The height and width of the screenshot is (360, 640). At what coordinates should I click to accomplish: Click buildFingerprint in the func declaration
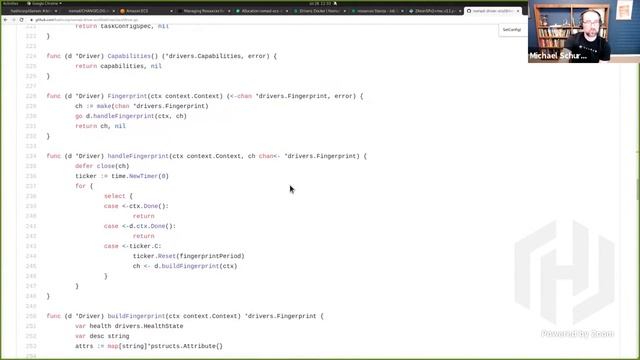(x=136, y=316)
